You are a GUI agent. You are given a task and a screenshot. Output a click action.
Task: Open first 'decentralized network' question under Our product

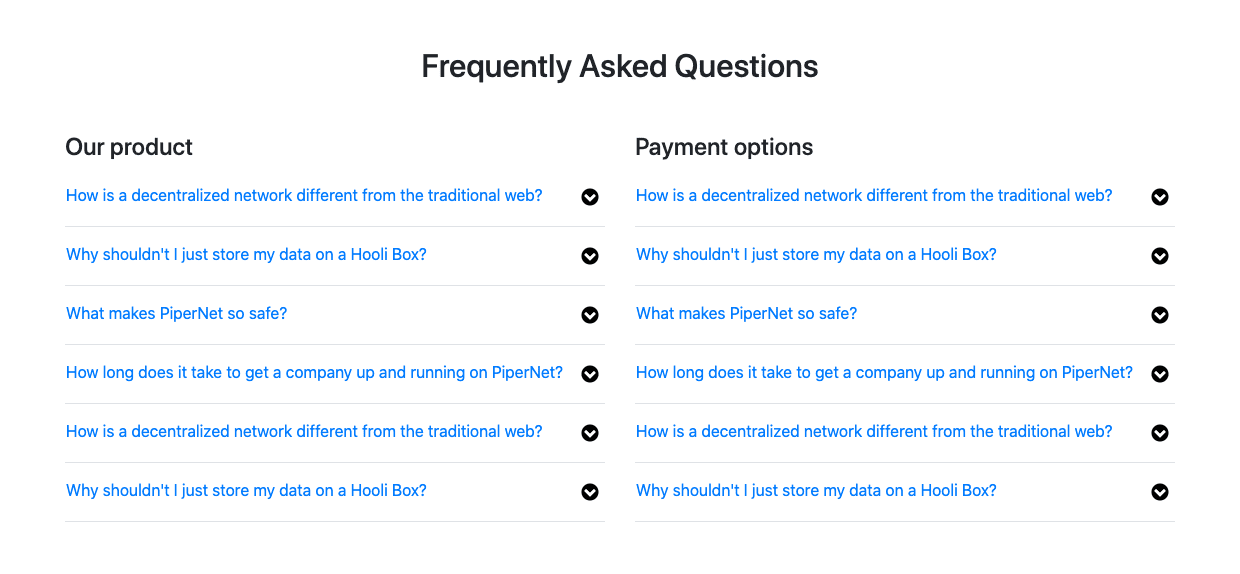pos(304,196)
